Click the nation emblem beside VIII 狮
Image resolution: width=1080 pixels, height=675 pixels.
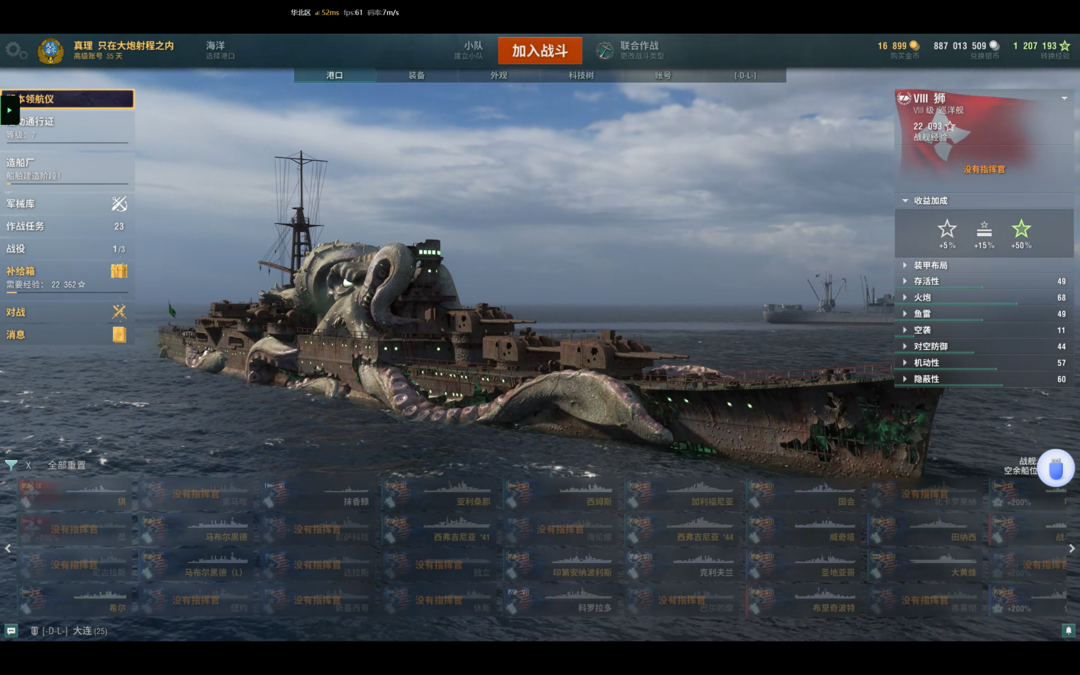point(904,98)
